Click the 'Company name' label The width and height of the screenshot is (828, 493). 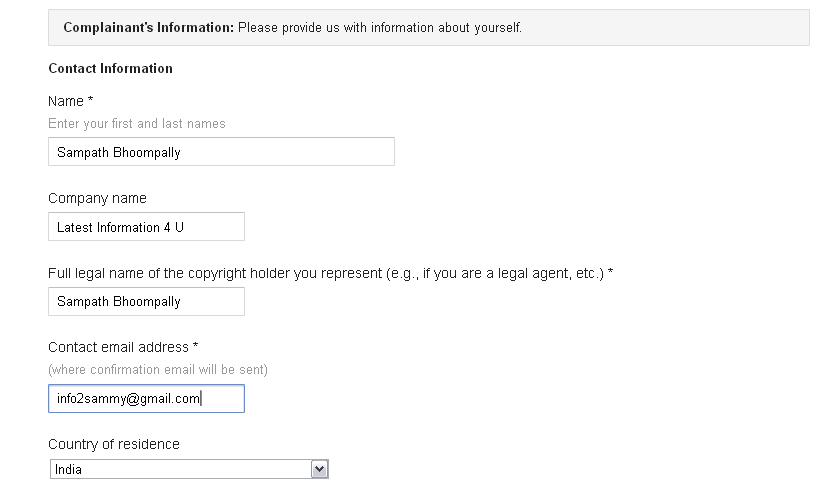point(97,198)
